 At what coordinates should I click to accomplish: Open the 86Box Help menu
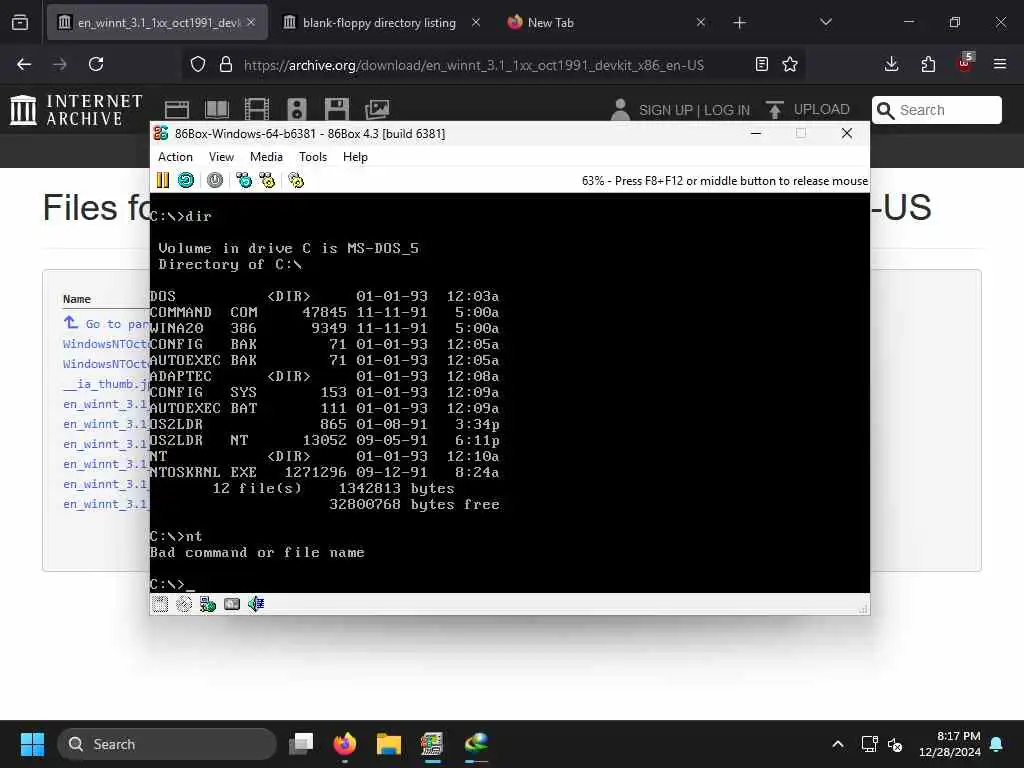(x=355, y=157)
